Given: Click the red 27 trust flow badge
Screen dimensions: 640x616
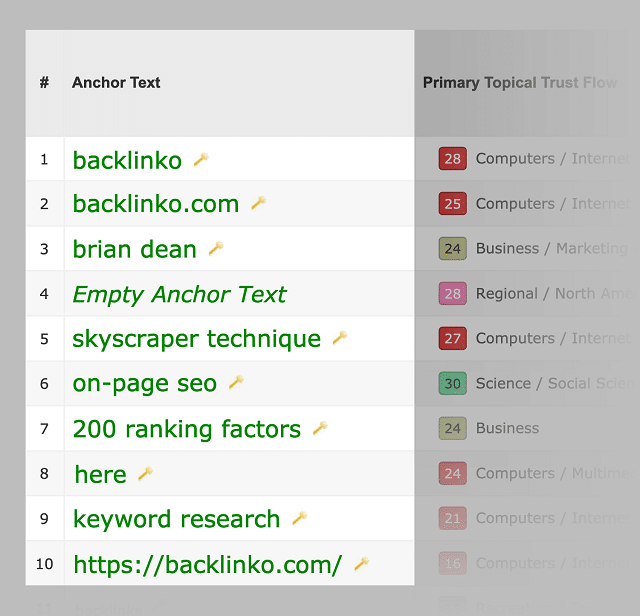Looking at the screenshot, I should (453, 338).
